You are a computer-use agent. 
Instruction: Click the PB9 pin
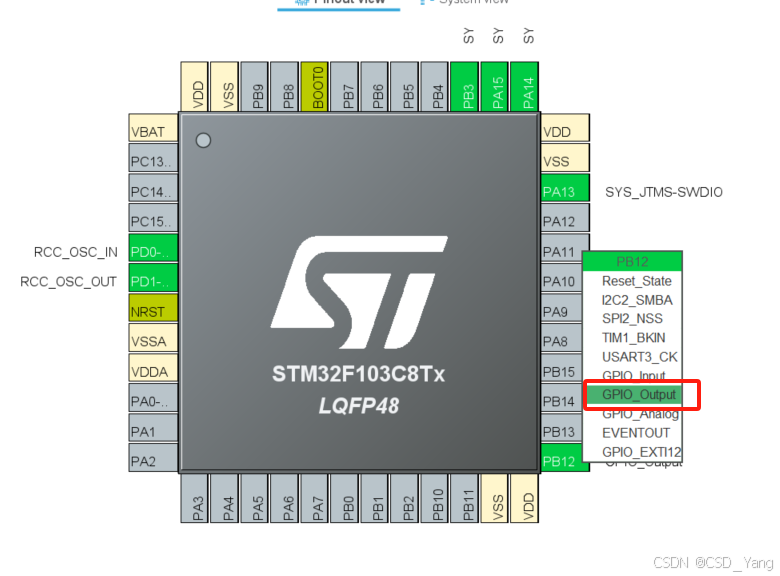pyautogui.click(x=254, y=87)
